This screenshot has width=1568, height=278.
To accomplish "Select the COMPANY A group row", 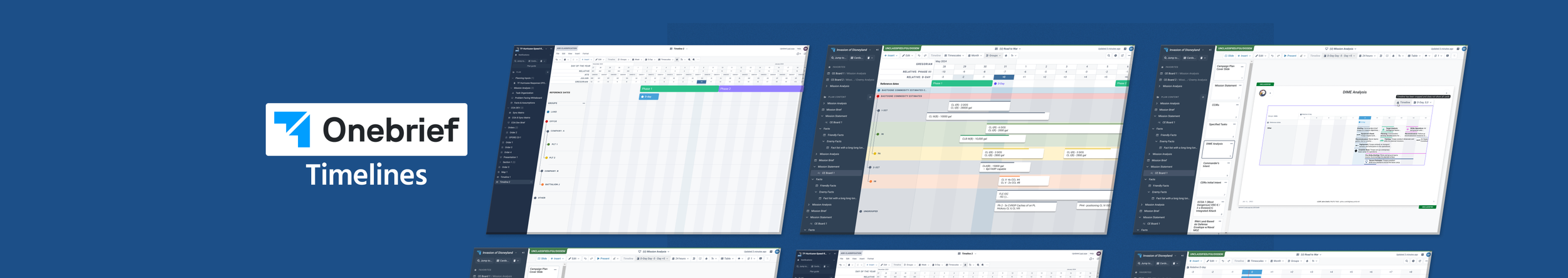I will 557,131.
